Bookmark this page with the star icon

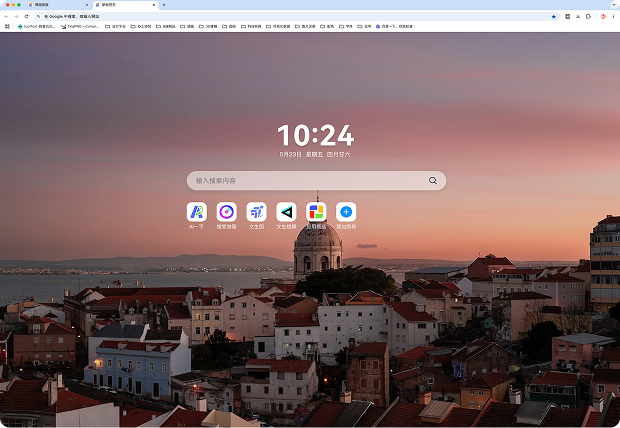[554, 17]
